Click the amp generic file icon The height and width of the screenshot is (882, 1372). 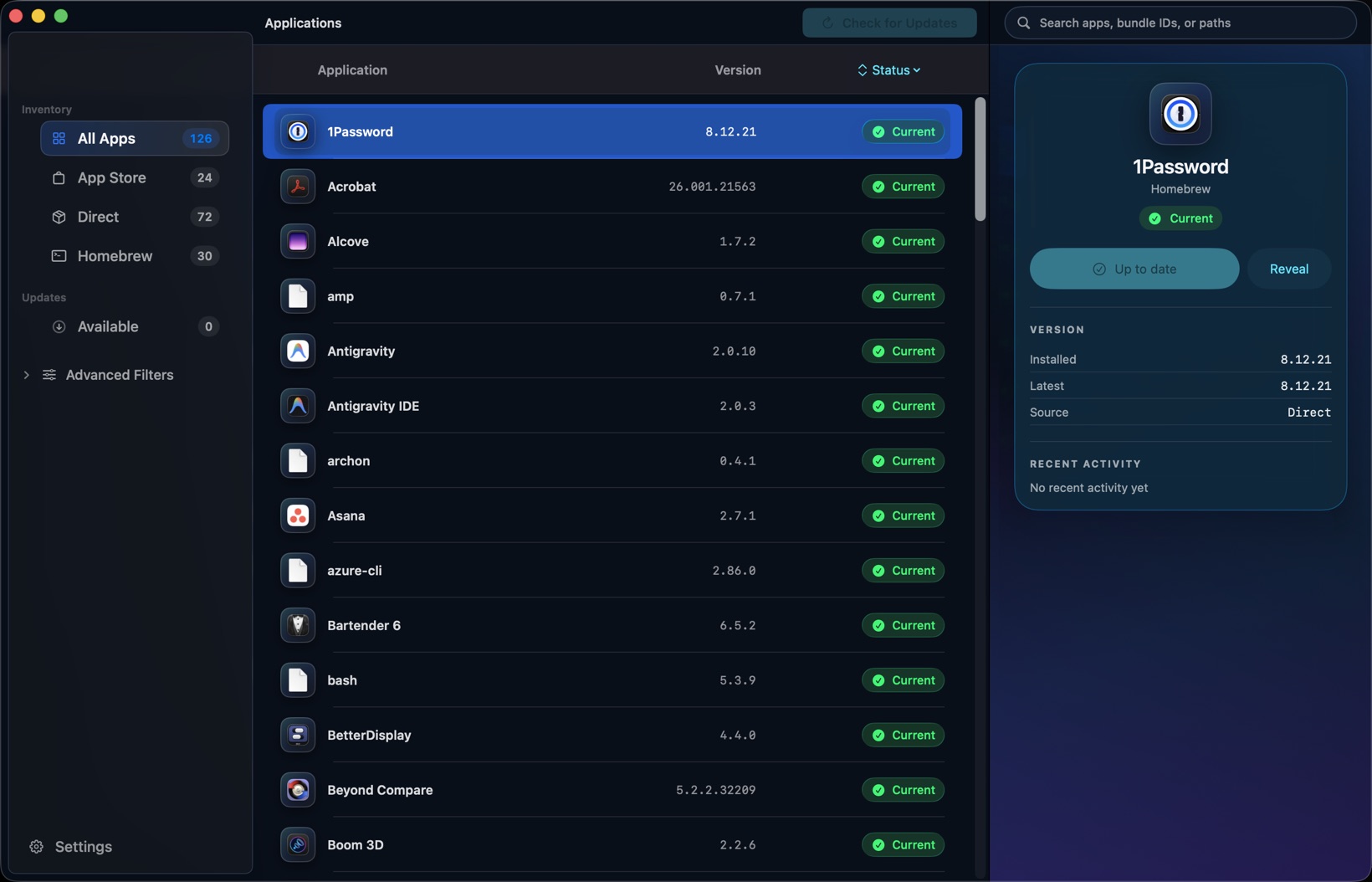pyautogui.click(x=298, y=296)
